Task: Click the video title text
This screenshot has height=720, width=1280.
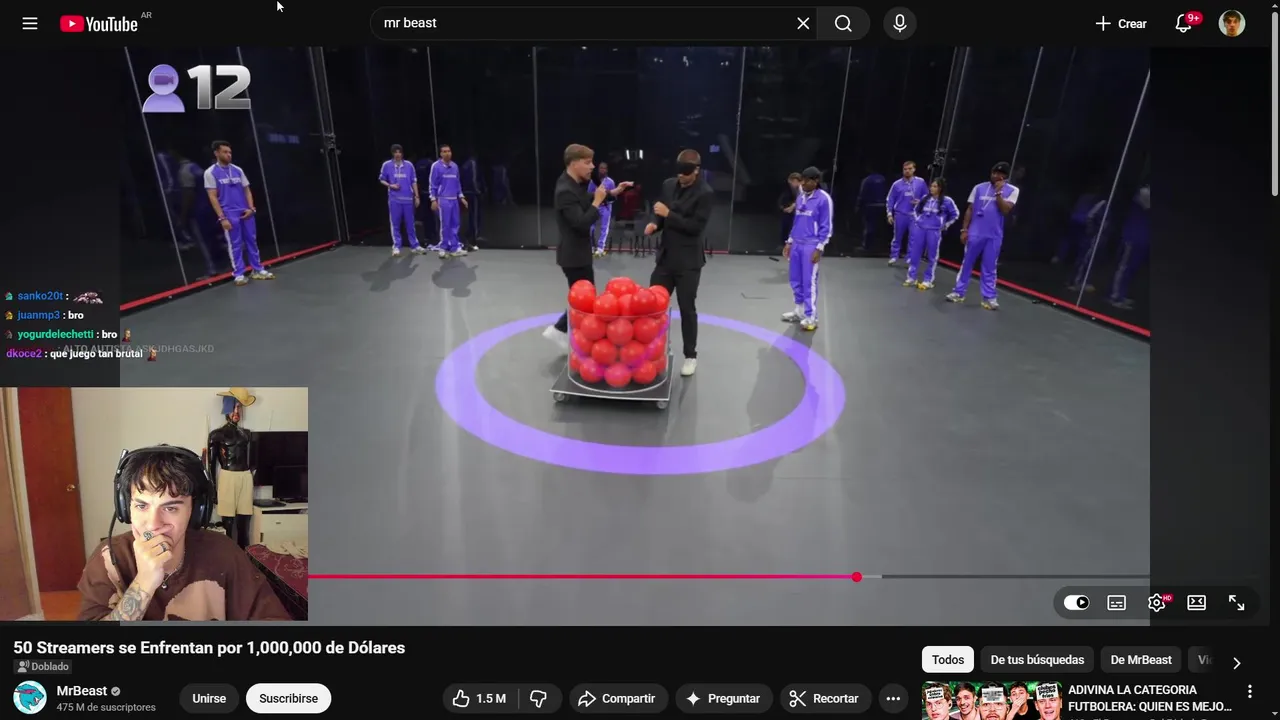Action: (x=209, y=648)
